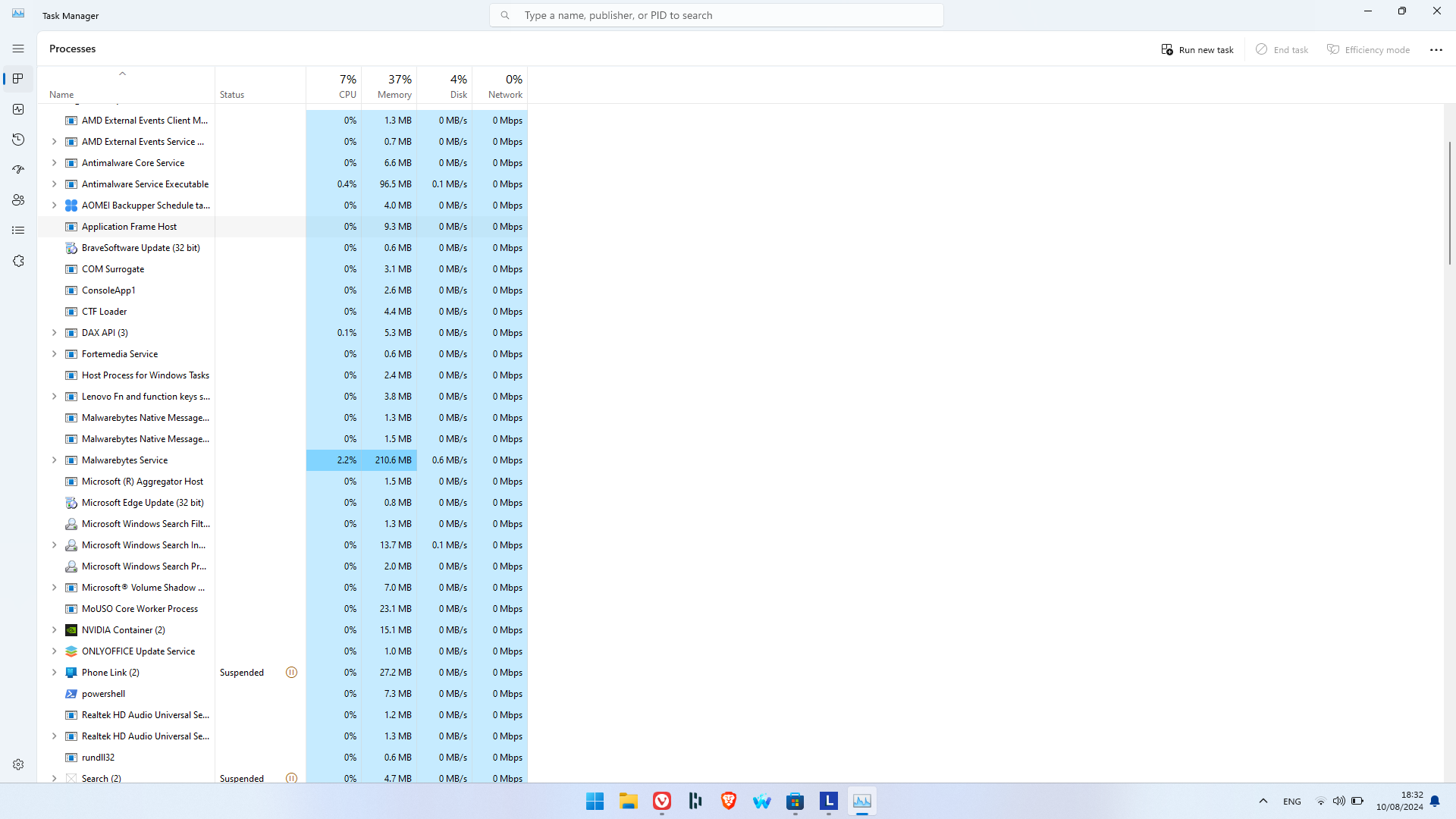Viewport: 1456px width, 819px height.
Task: Open the three-dot more options menu
Action: pyautogui.click(x=1436, y=49)
